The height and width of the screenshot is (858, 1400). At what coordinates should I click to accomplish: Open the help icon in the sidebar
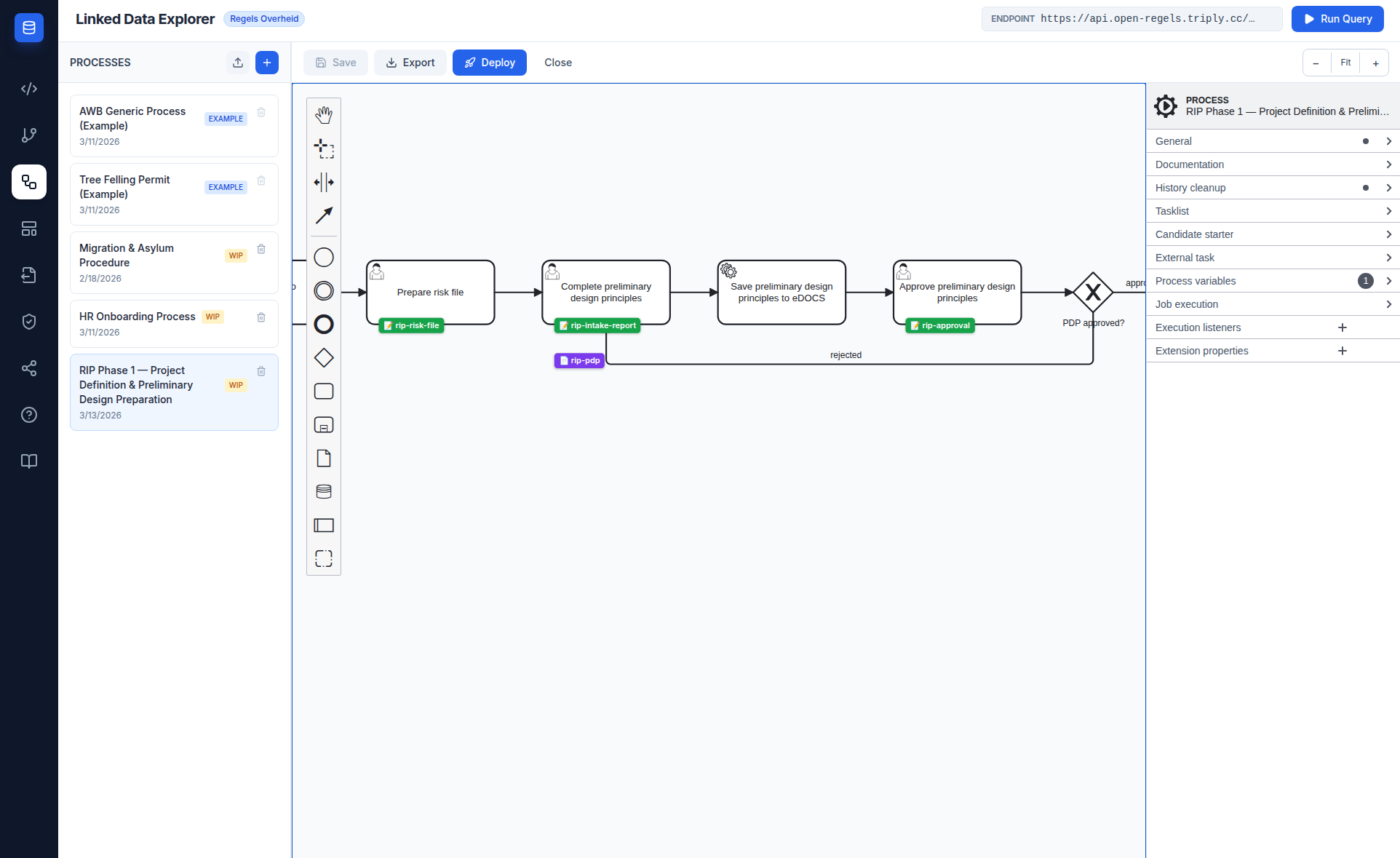pos(28,415)
